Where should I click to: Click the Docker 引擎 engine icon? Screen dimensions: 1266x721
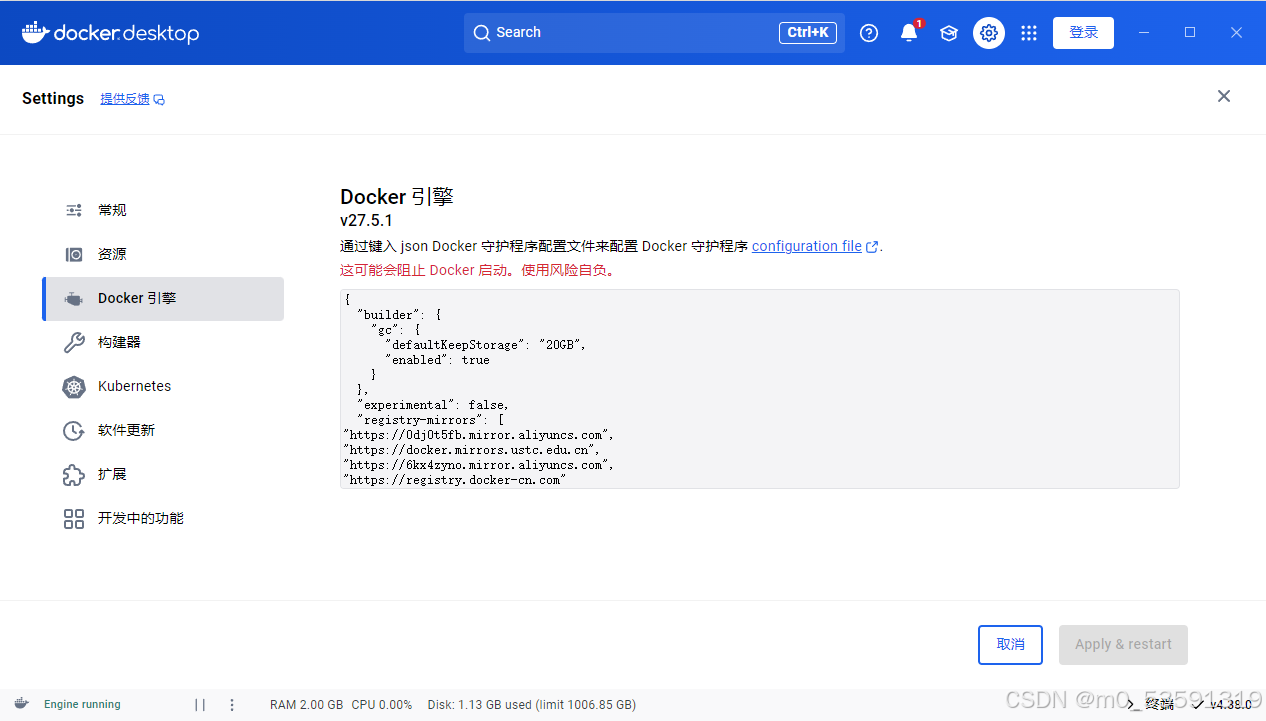[74, 299]
